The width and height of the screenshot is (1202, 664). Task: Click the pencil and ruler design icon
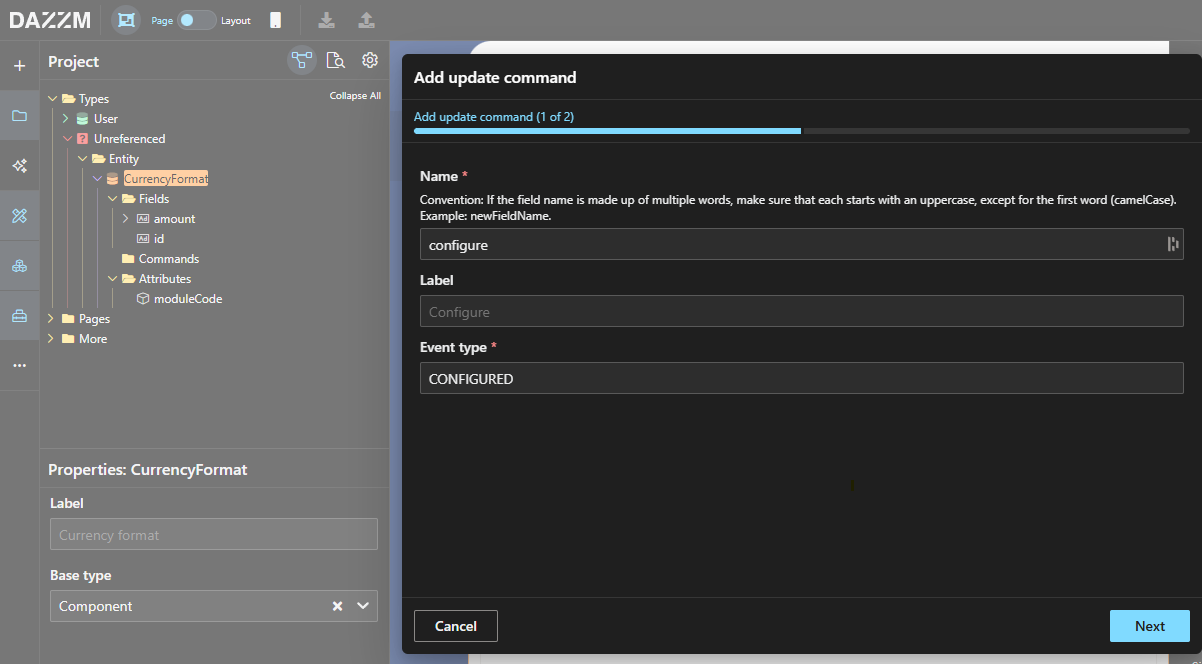19,216
